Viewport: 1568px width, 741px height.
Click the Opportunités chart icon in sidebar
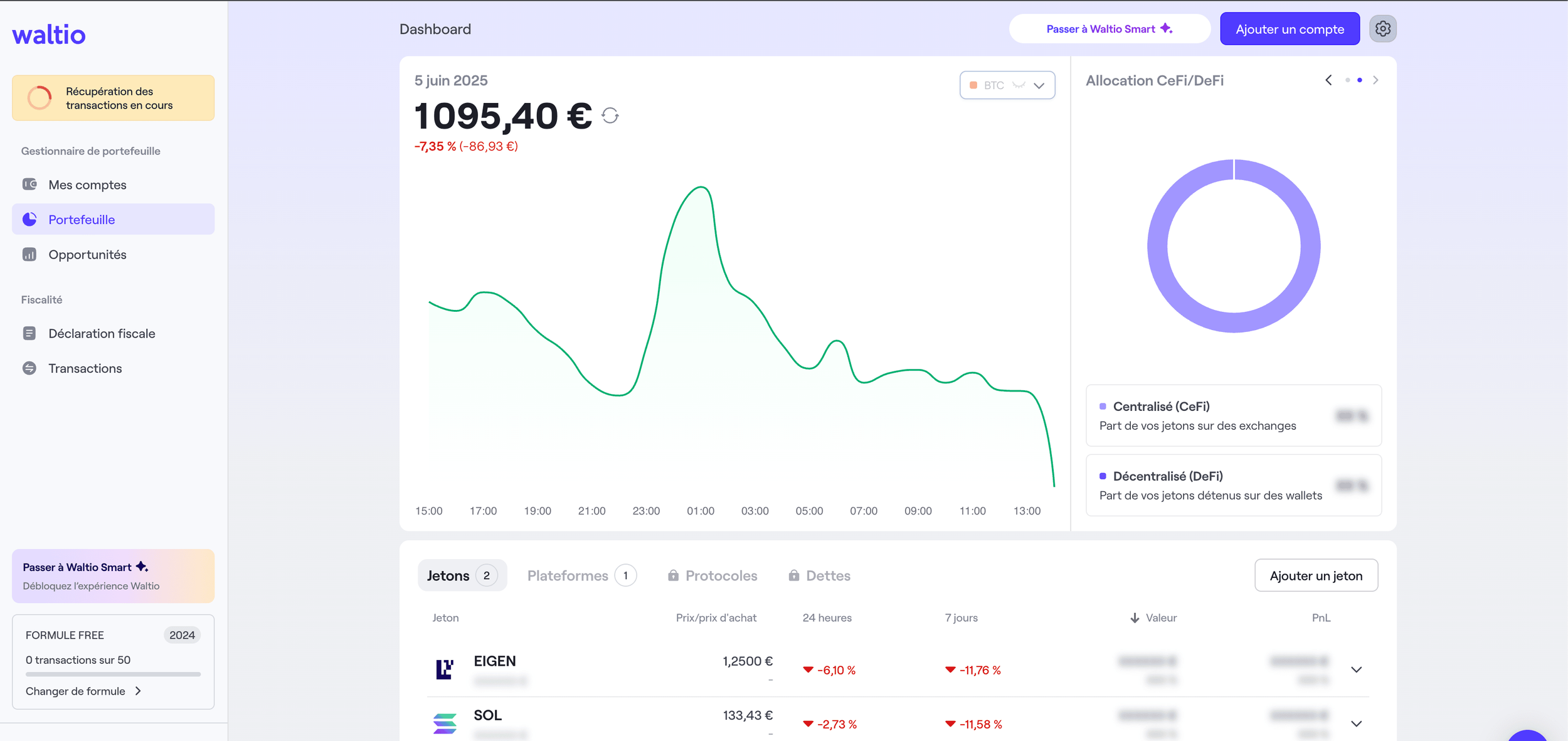click(x=29, y=255)
